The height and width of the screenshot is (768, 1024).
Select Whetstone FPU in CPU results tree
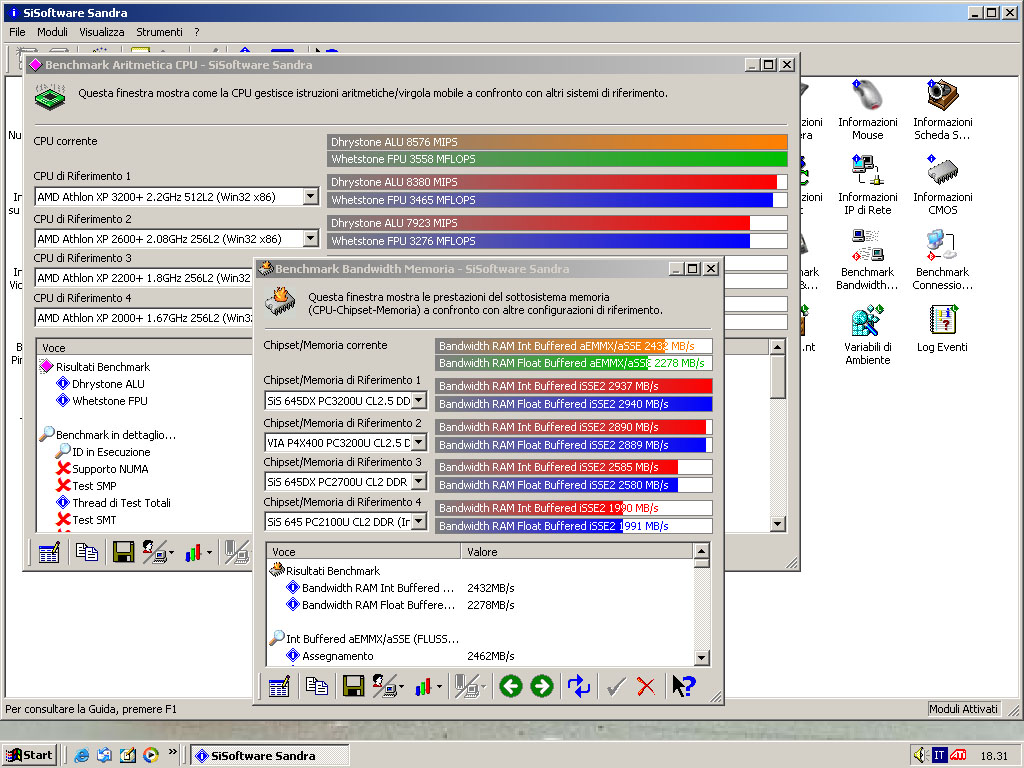click(x=102, y=401)
